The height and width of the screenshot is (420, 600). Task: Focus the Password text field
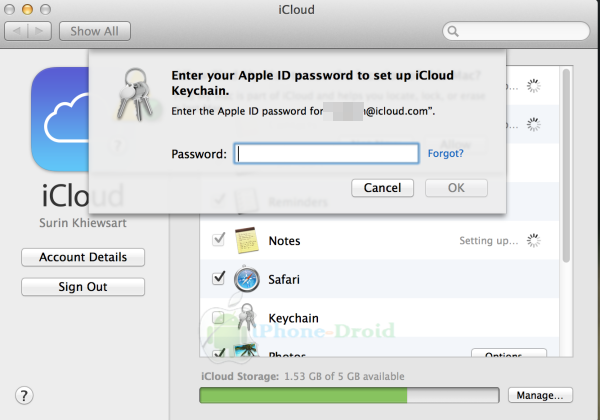(x=326, y=153)
